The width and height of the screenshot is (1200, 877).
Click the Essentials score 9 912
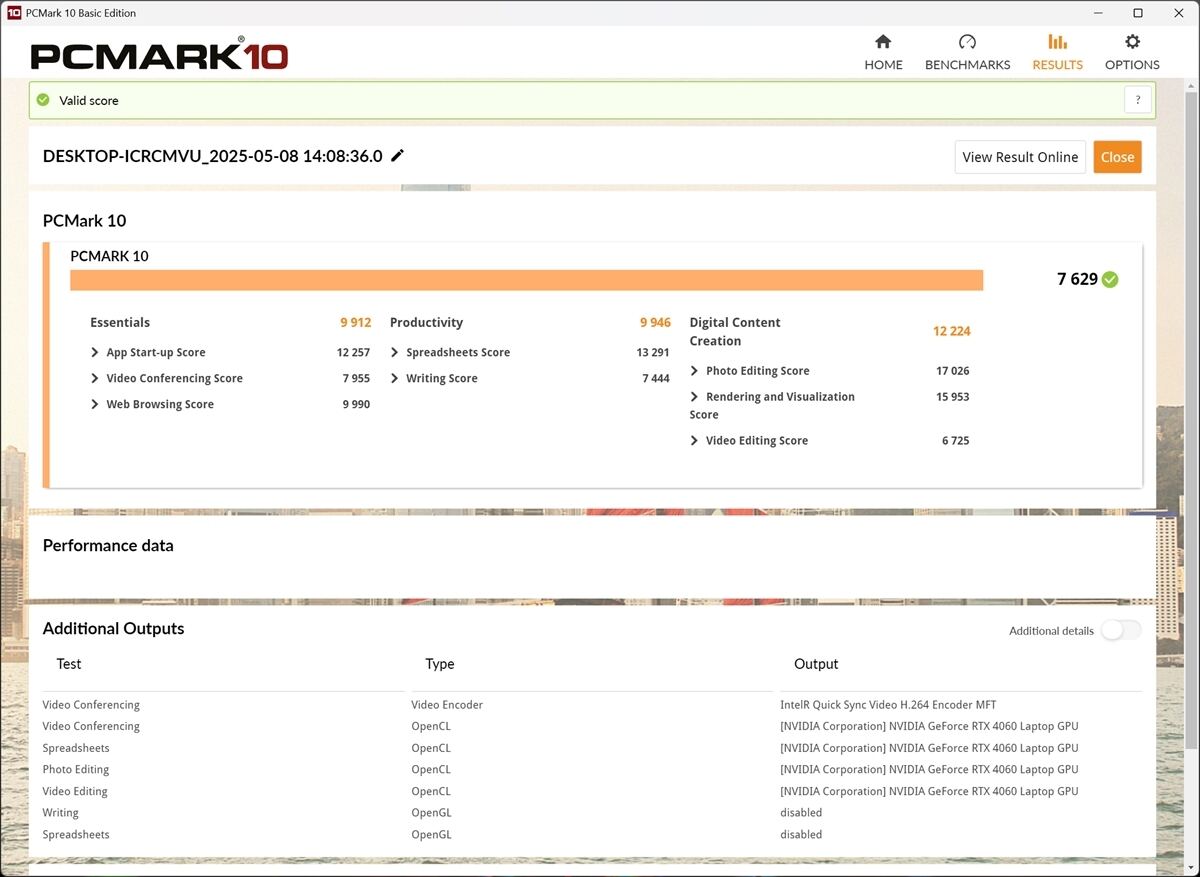(x=355, y=323)
